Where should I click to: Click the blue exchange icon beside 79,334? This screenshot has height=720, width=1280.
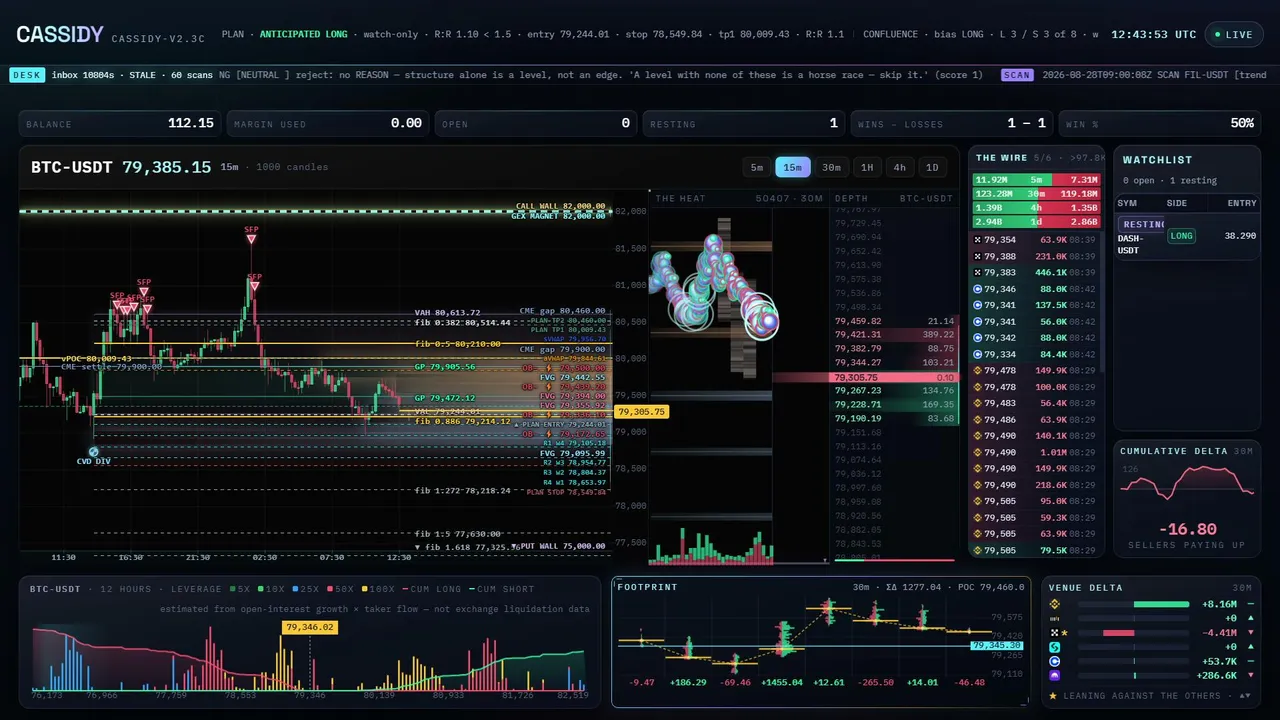977,354
